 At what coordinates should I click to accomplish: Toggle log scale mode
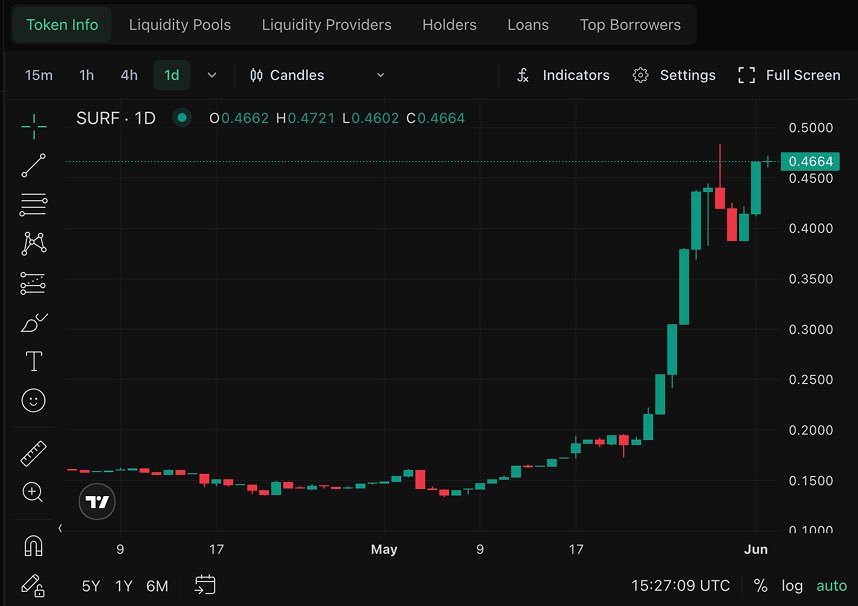tap(792, 586)
